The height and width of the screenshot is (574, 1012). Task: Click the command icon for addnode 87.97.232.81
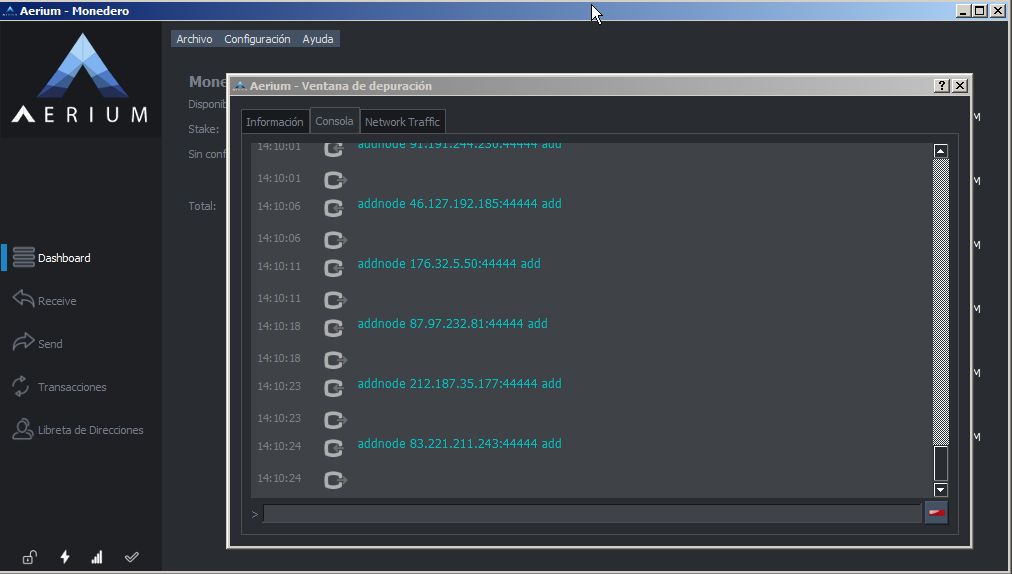[334, 328]
